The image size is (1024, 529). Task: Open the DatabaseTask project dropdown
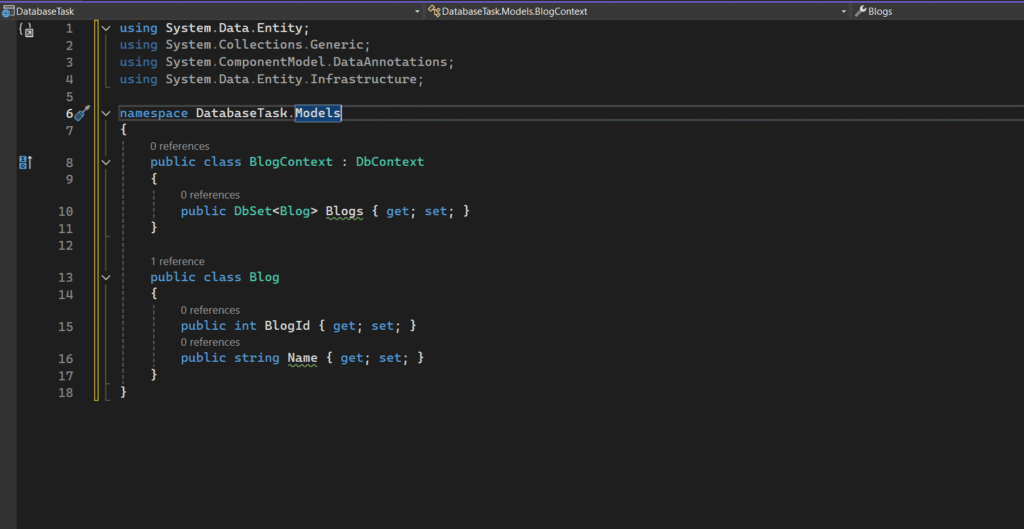click(416, 11)
